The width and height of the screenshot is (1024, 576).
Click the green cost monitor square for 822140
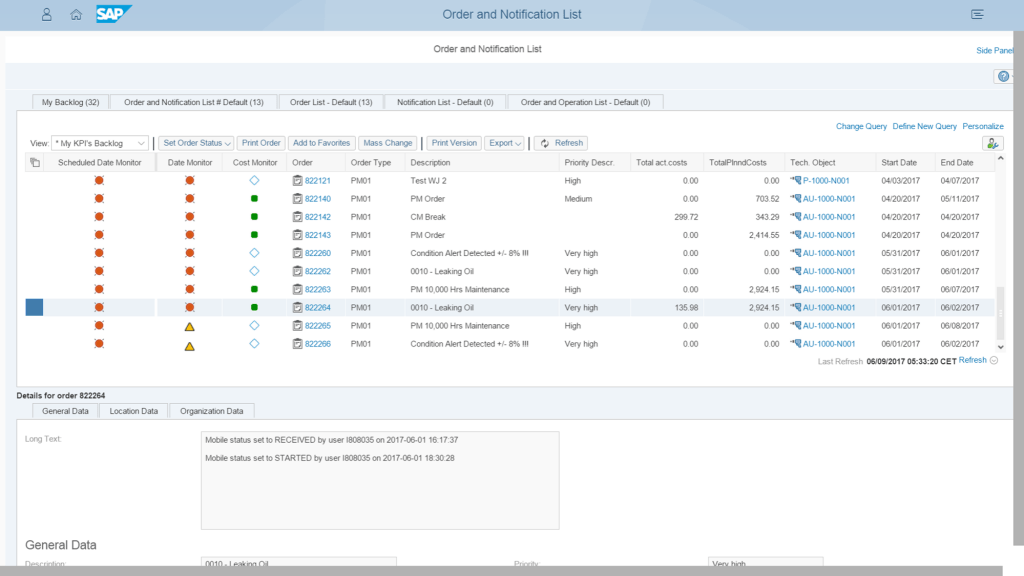tap(255, 199)
